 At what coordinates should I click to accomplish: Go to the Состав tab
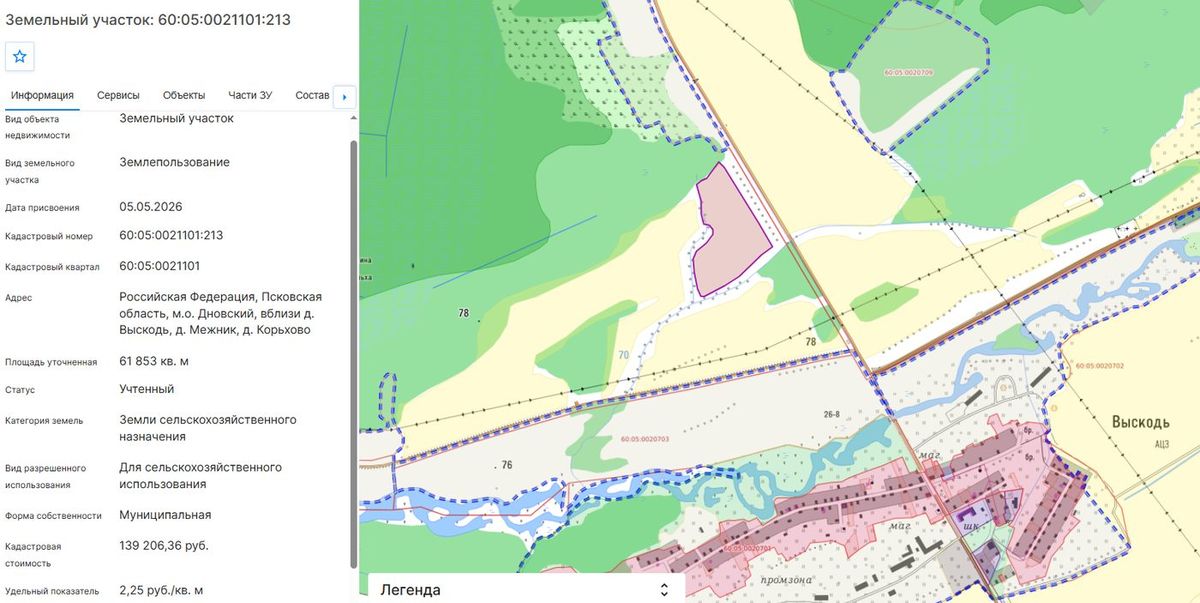[312, 95]
